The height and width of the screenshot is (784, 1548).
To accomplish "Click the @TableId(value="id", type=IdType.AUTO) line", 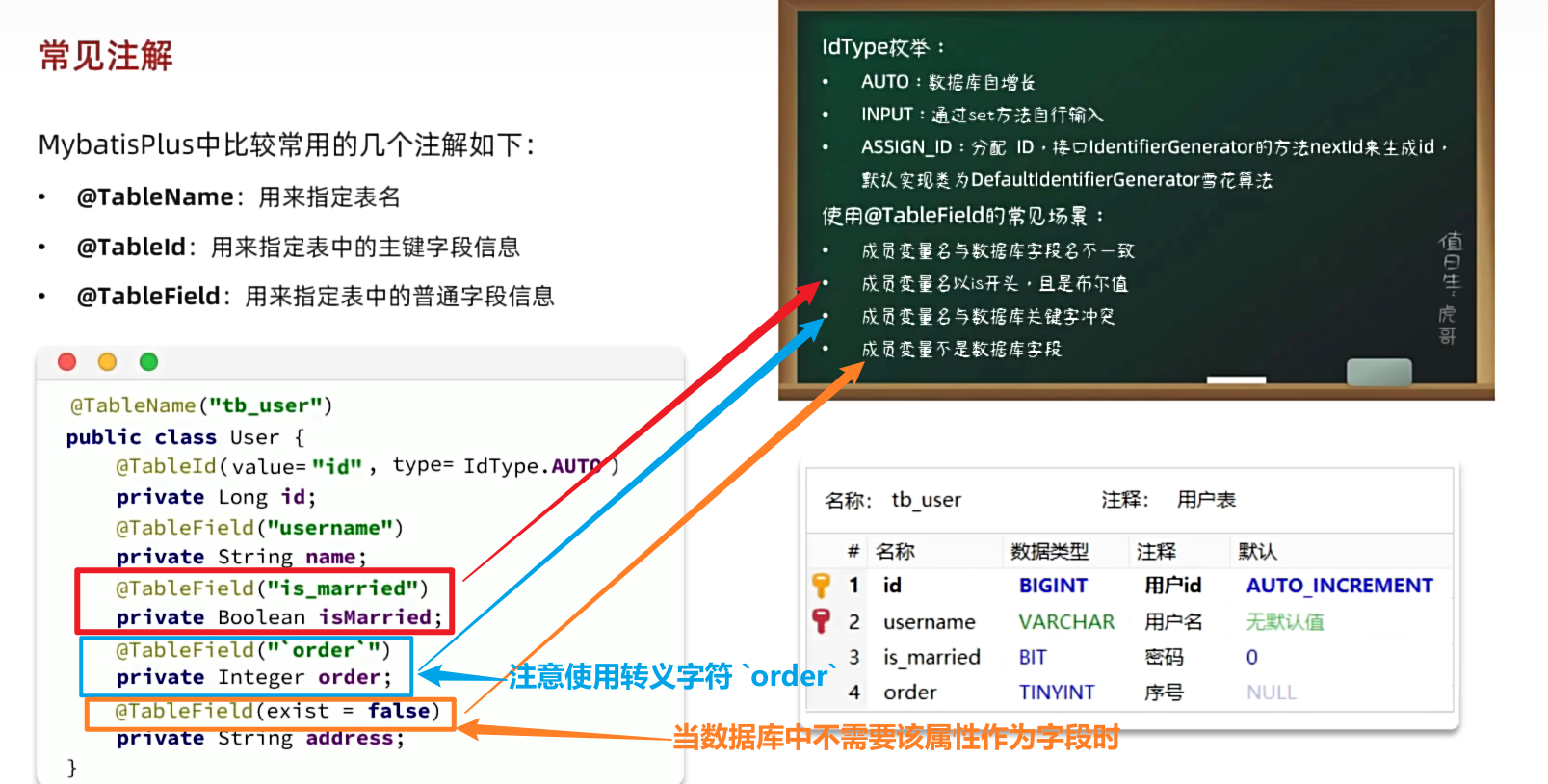I will (367, 466).
